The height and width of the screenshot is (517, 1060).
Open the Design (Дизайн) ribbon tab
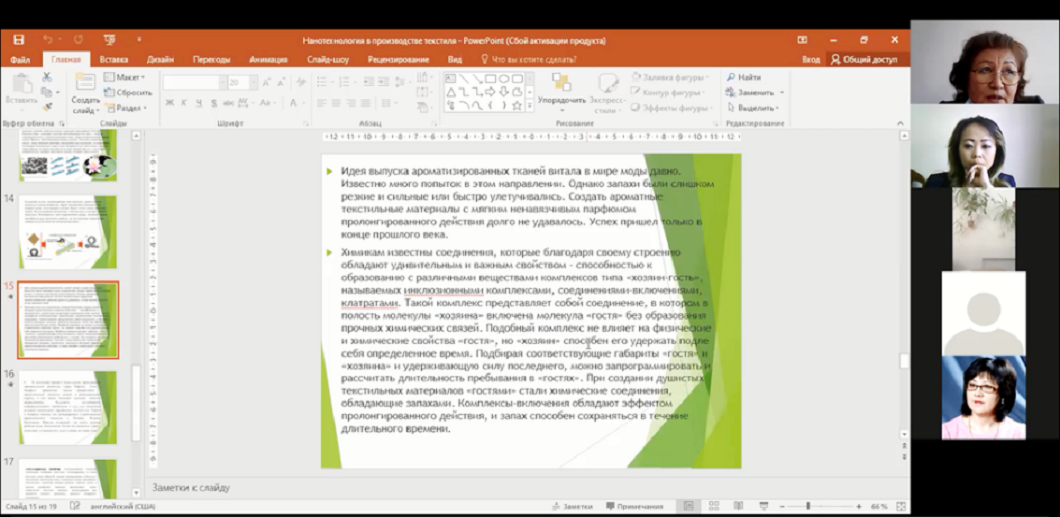coord(159,59)
